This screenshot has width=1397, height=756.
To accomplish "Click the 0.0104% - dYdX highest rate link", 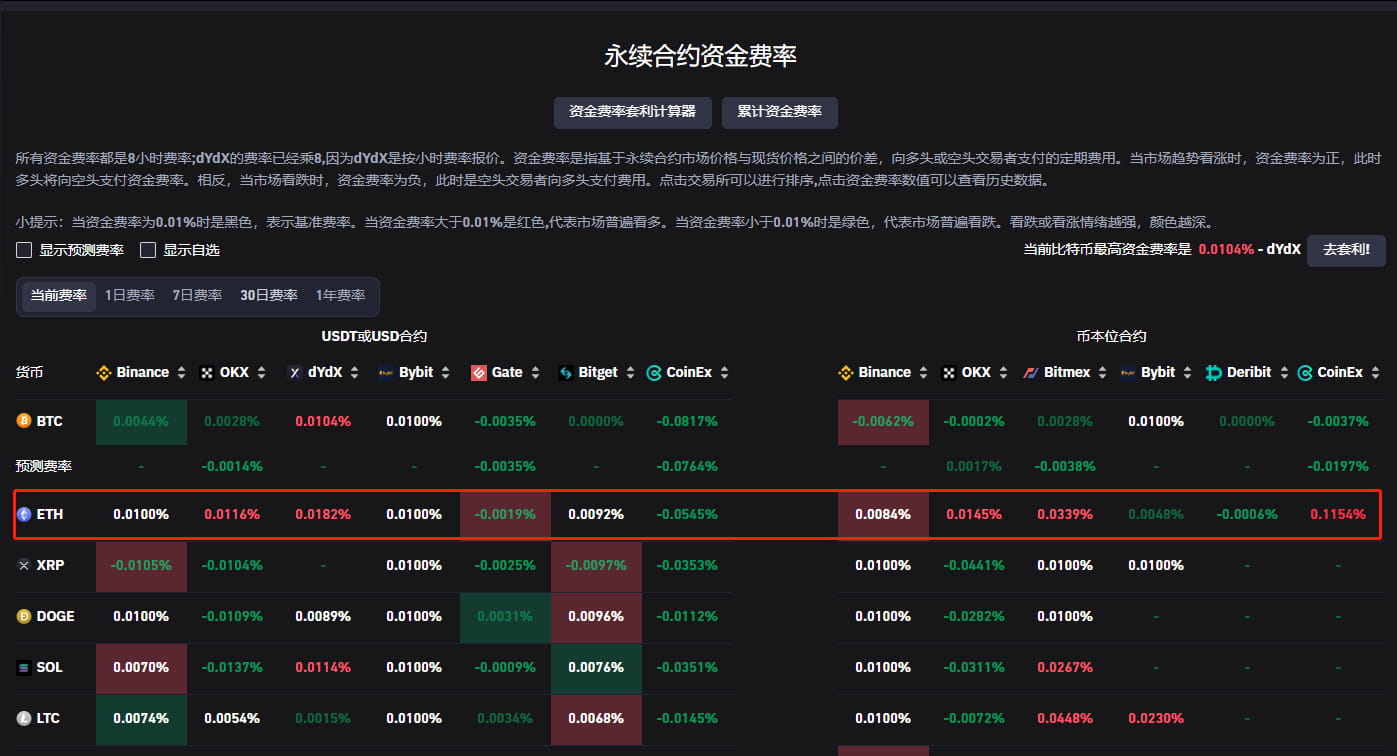I will point(1250,250).
